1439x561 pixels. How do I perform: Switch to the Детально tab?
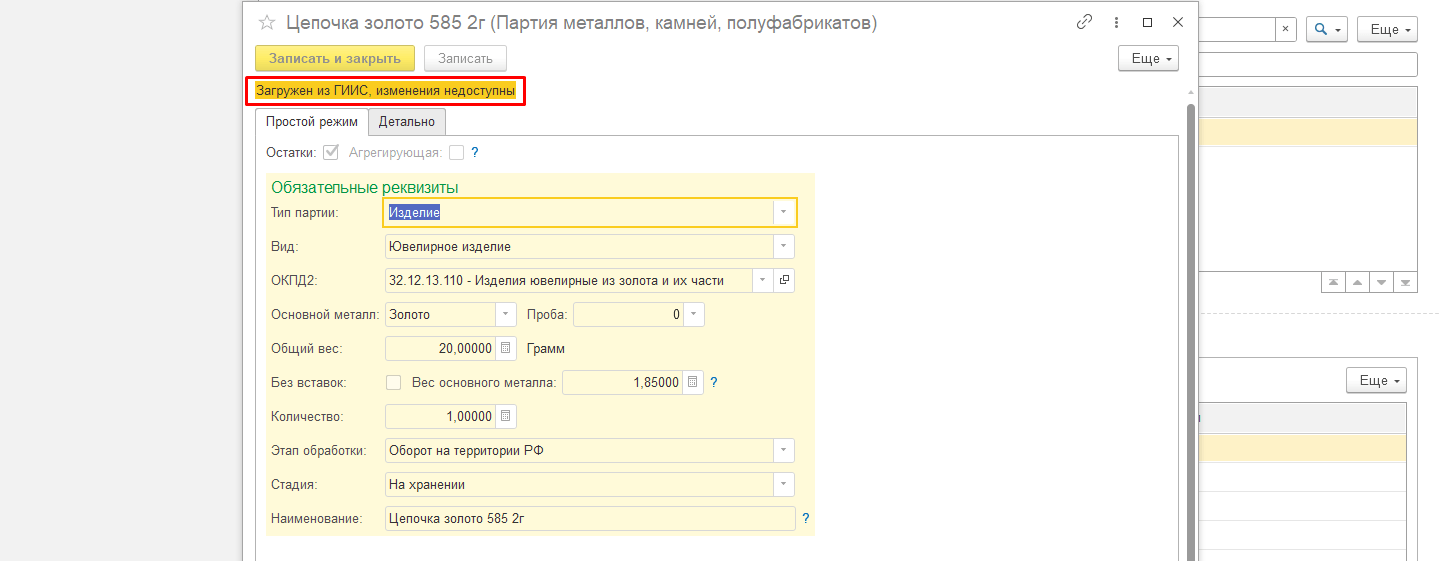(x=407, y=122)
